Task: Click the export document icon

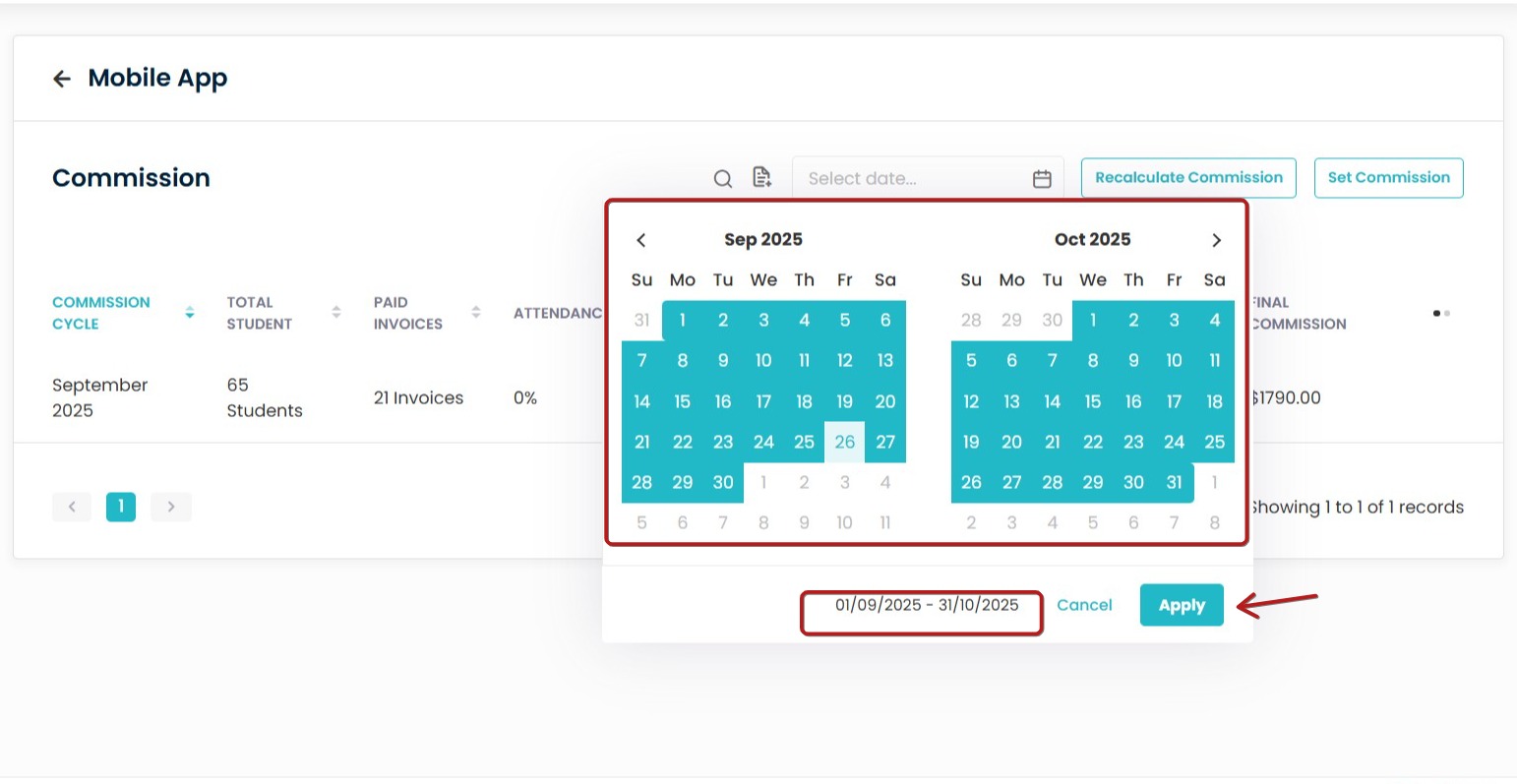Action: 761,177
